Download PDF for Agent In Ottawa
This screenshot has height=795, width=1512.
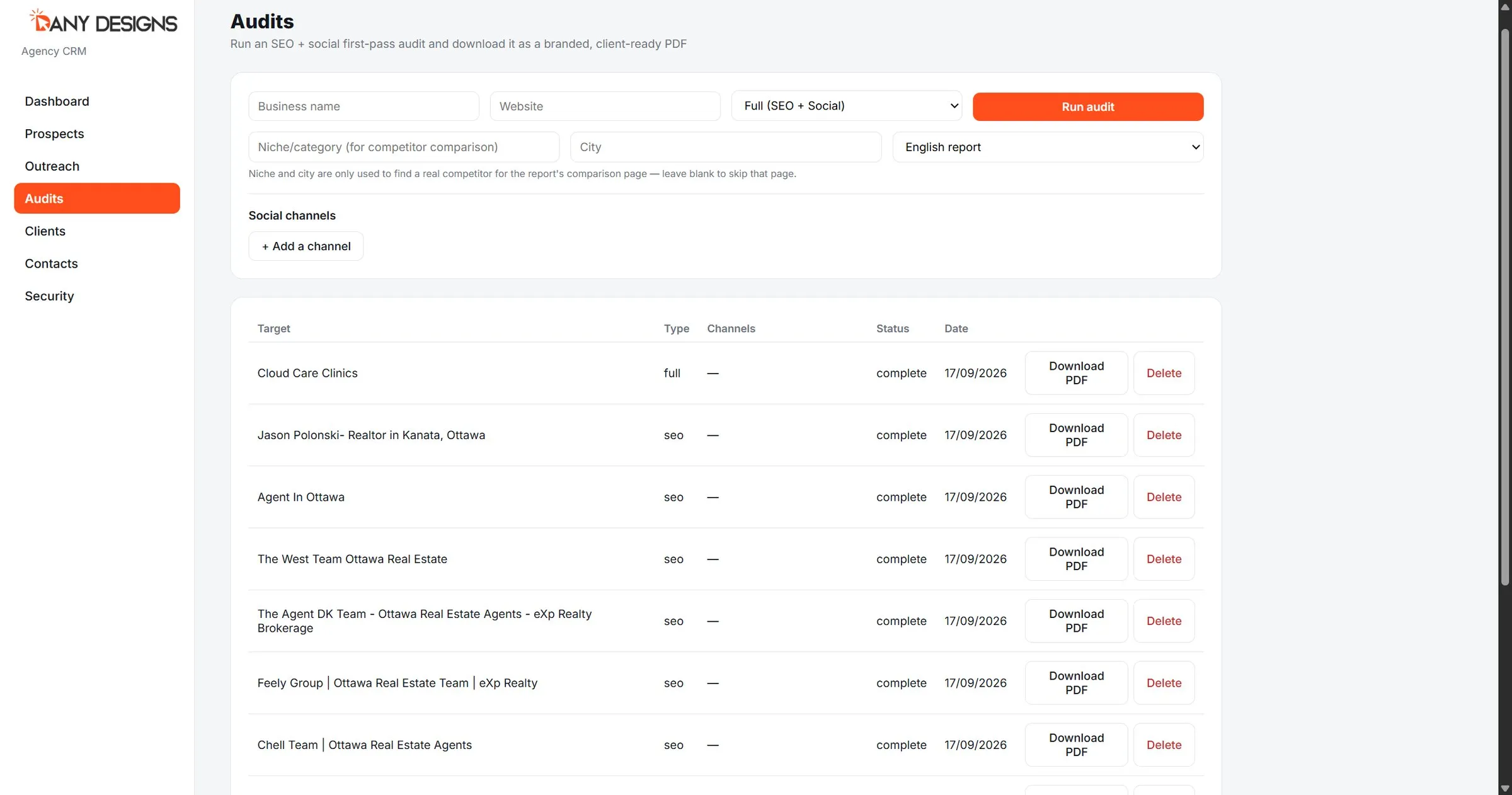pos(1077,497)
